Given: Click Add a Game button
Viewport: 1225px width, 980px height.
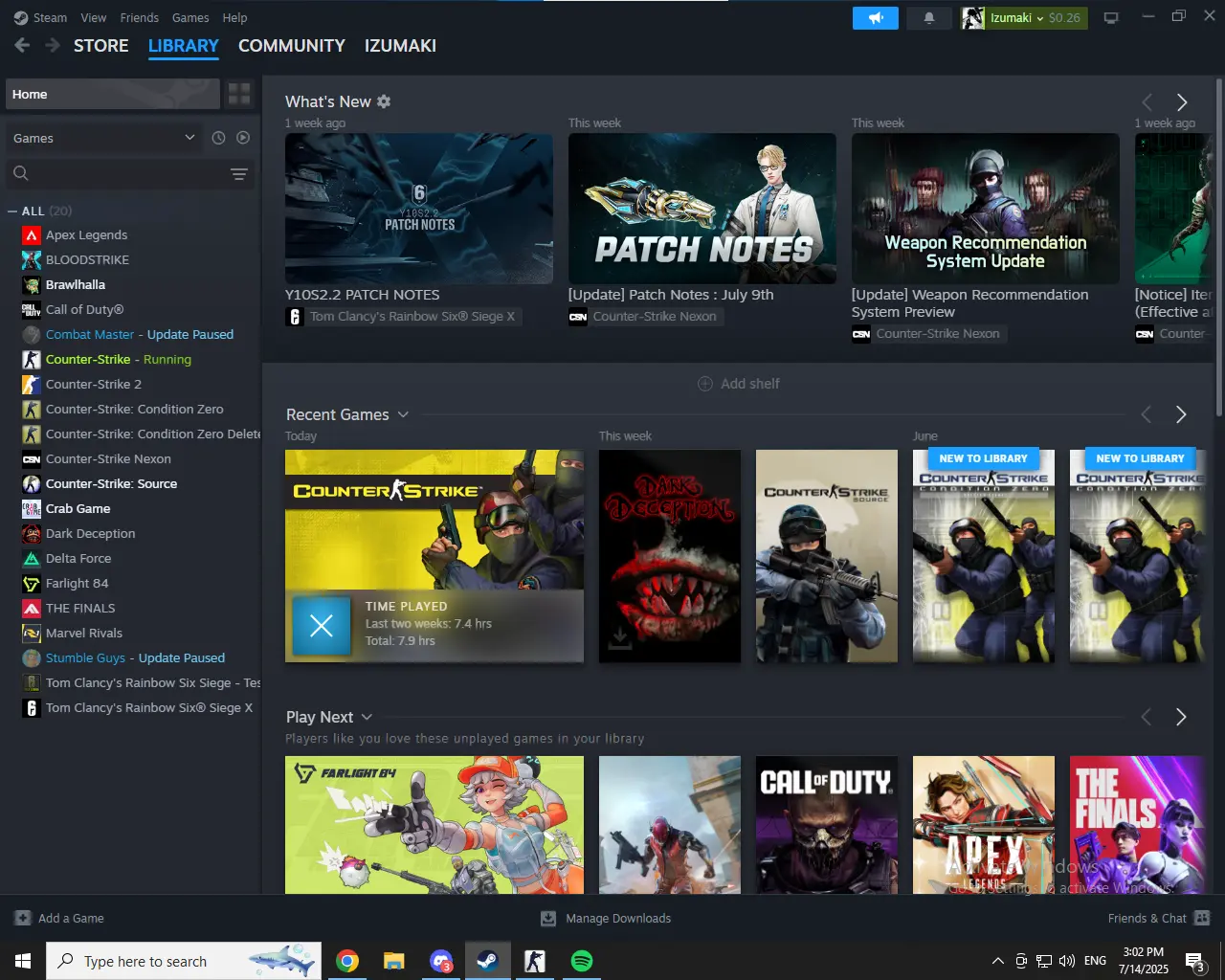Looking at the screenshot, I should pyautogui.click(x=59, y=918).
